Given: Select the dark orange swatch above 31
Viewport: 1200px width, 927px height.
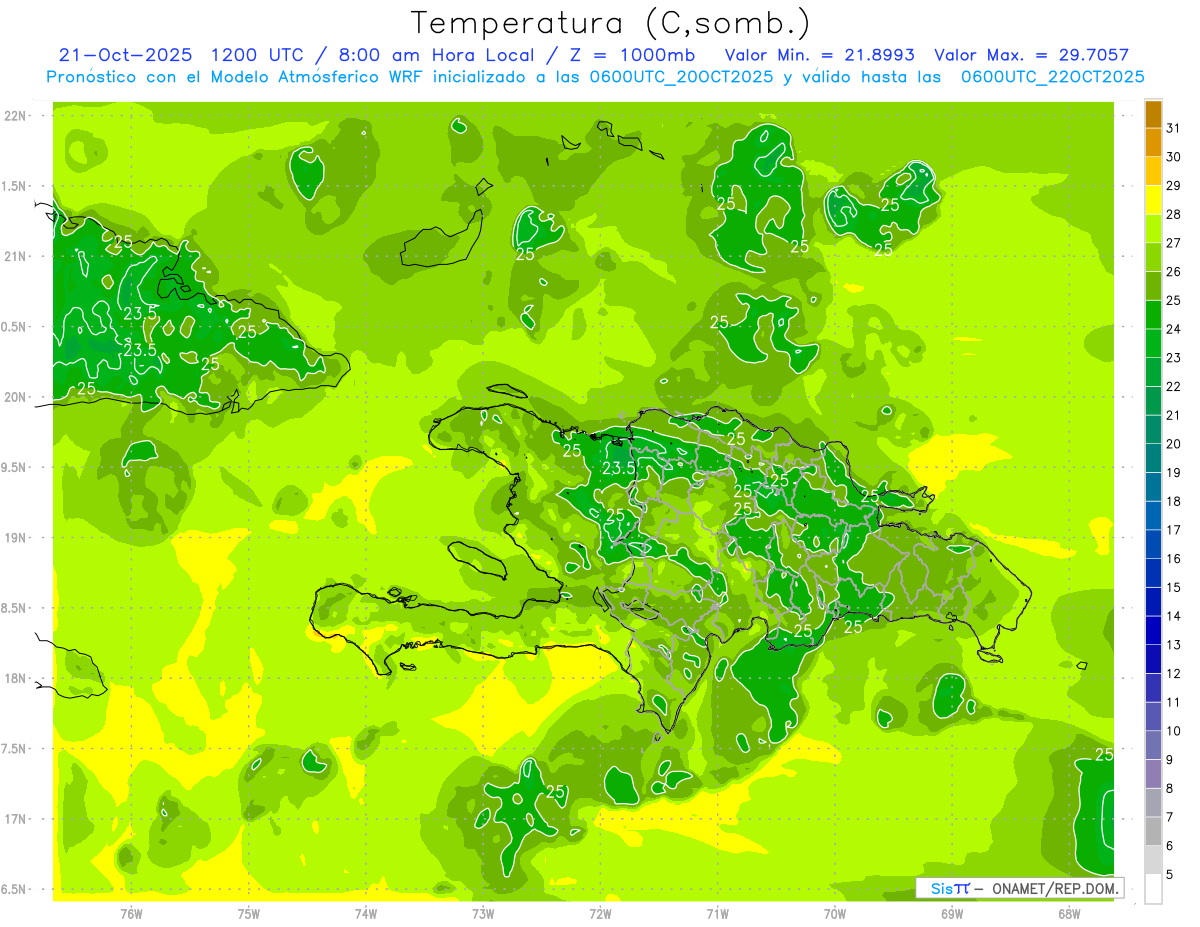Looking at the screenshot, I should click(x=1153, y=114).
